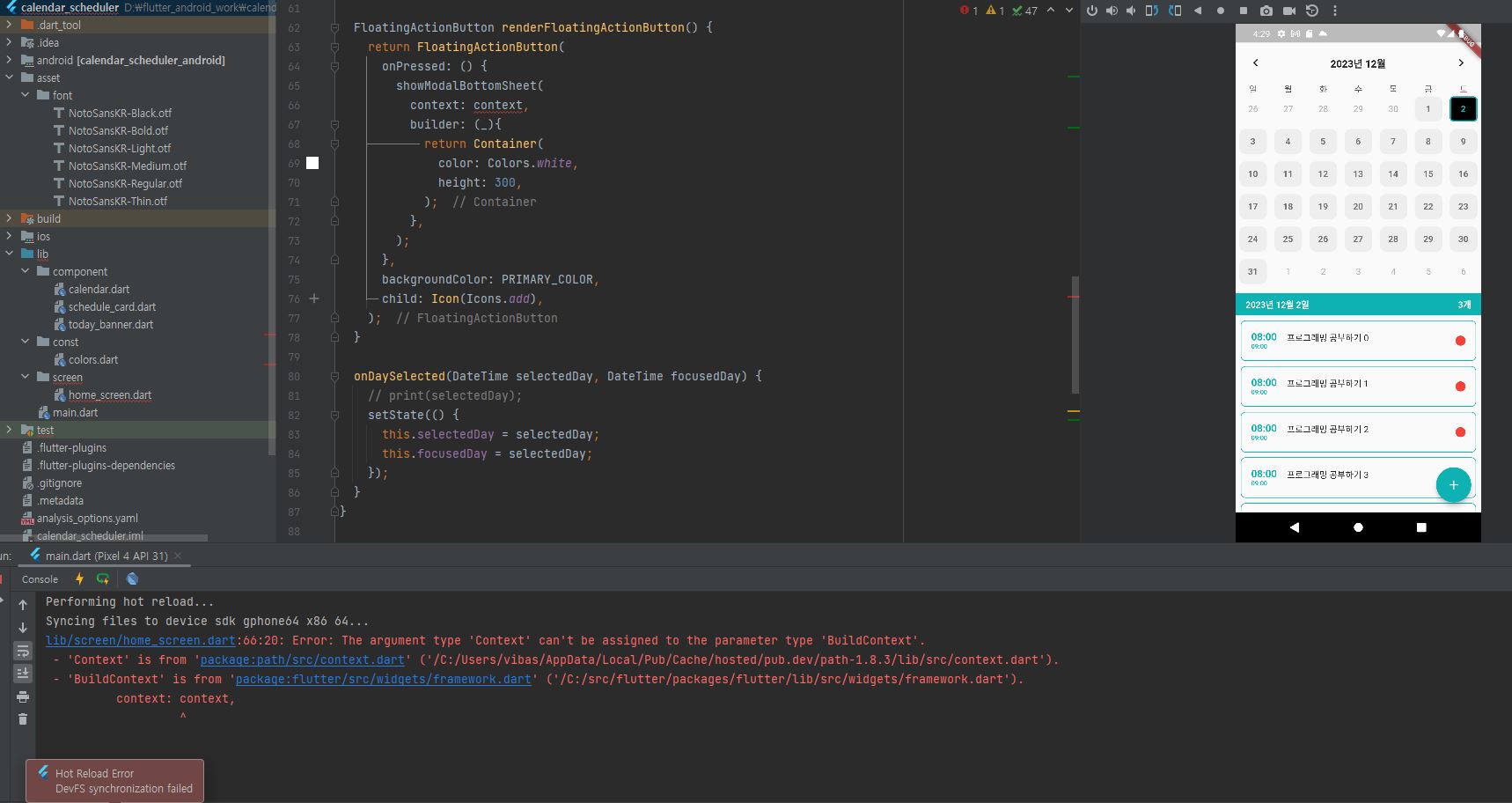Click the editor vertical scrollbar thumb
Screen dimensions: 1512x803
pos(1075,335)
